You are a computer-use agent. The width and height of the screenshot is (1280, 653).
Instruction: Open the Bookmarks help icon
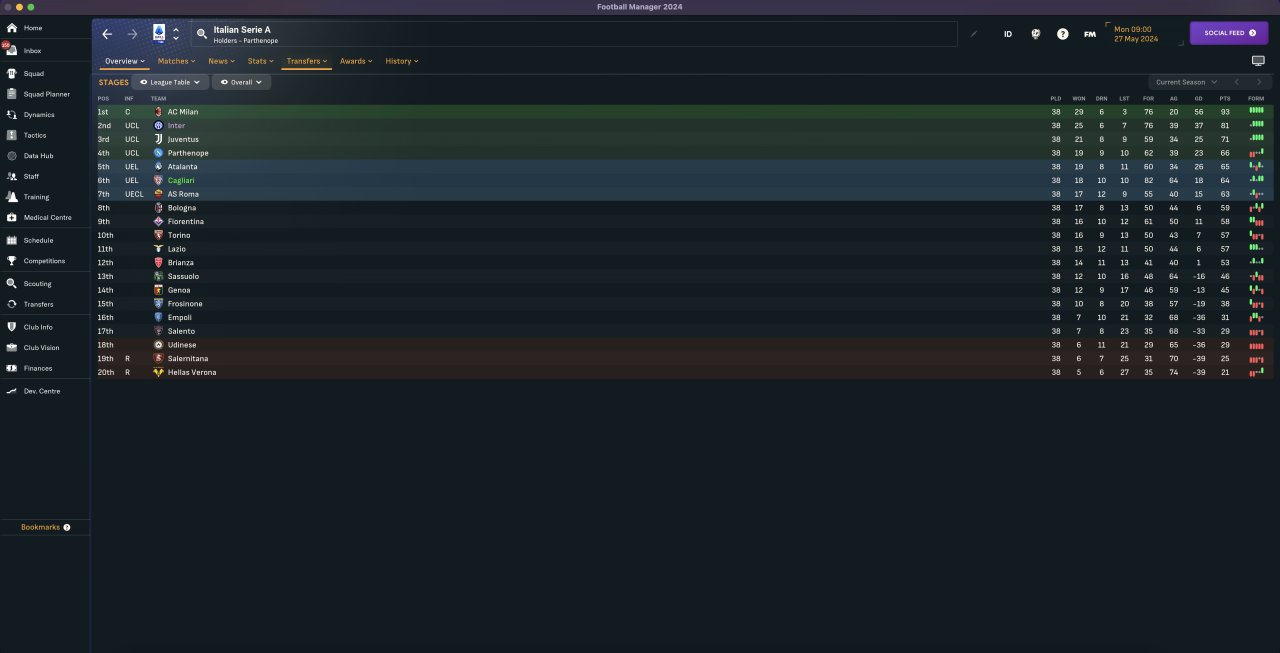click(67, 527)
